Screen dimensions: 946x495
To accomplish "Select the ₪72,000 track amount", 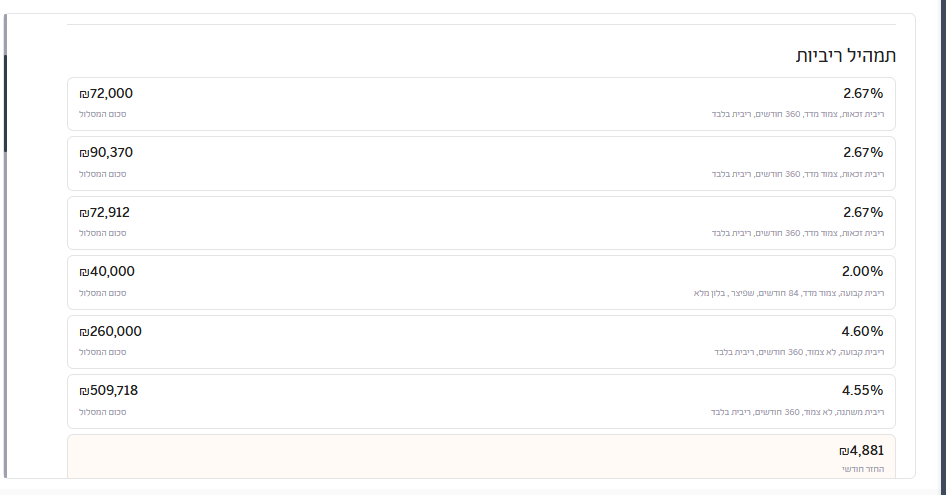I will point(106,93).
